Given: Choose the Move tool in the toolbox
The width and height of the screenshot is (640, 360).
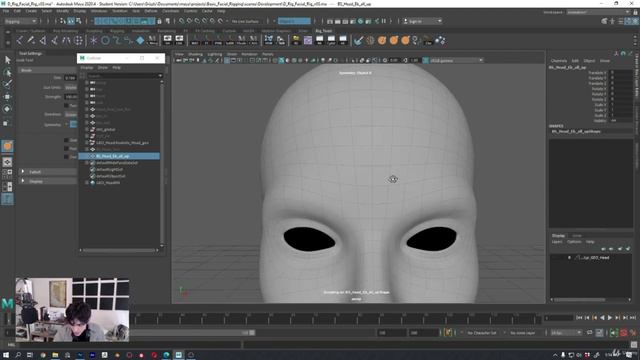Looking at the screenshot, I should (7, 97).
